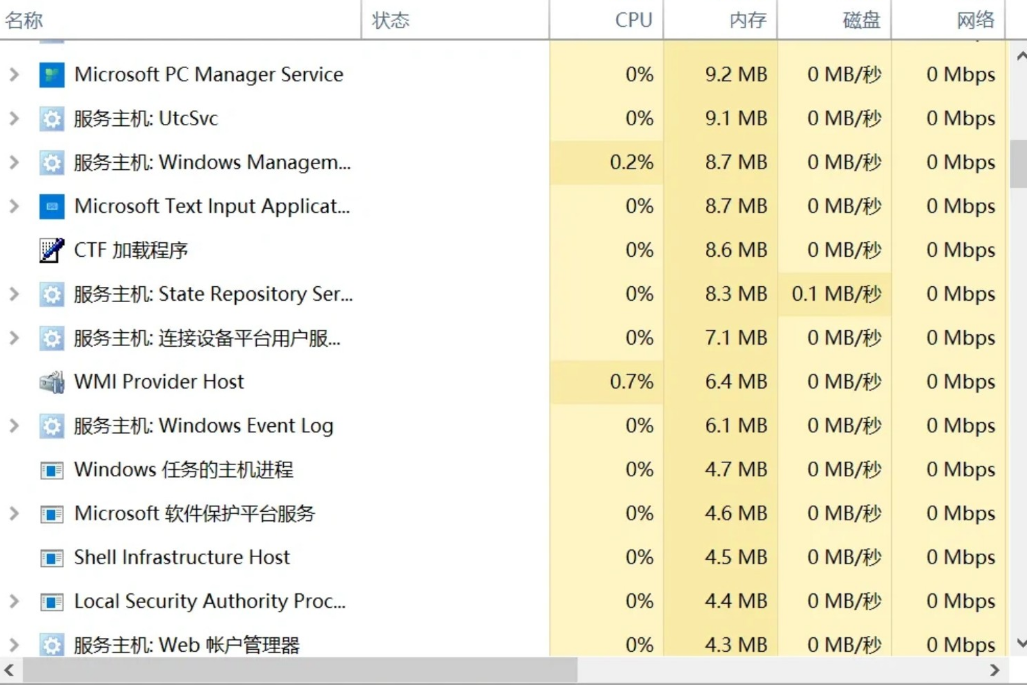Select the Local Security Authority Proc... name
The width and height of the screenshot is (1027, 685).
[210, 601]
